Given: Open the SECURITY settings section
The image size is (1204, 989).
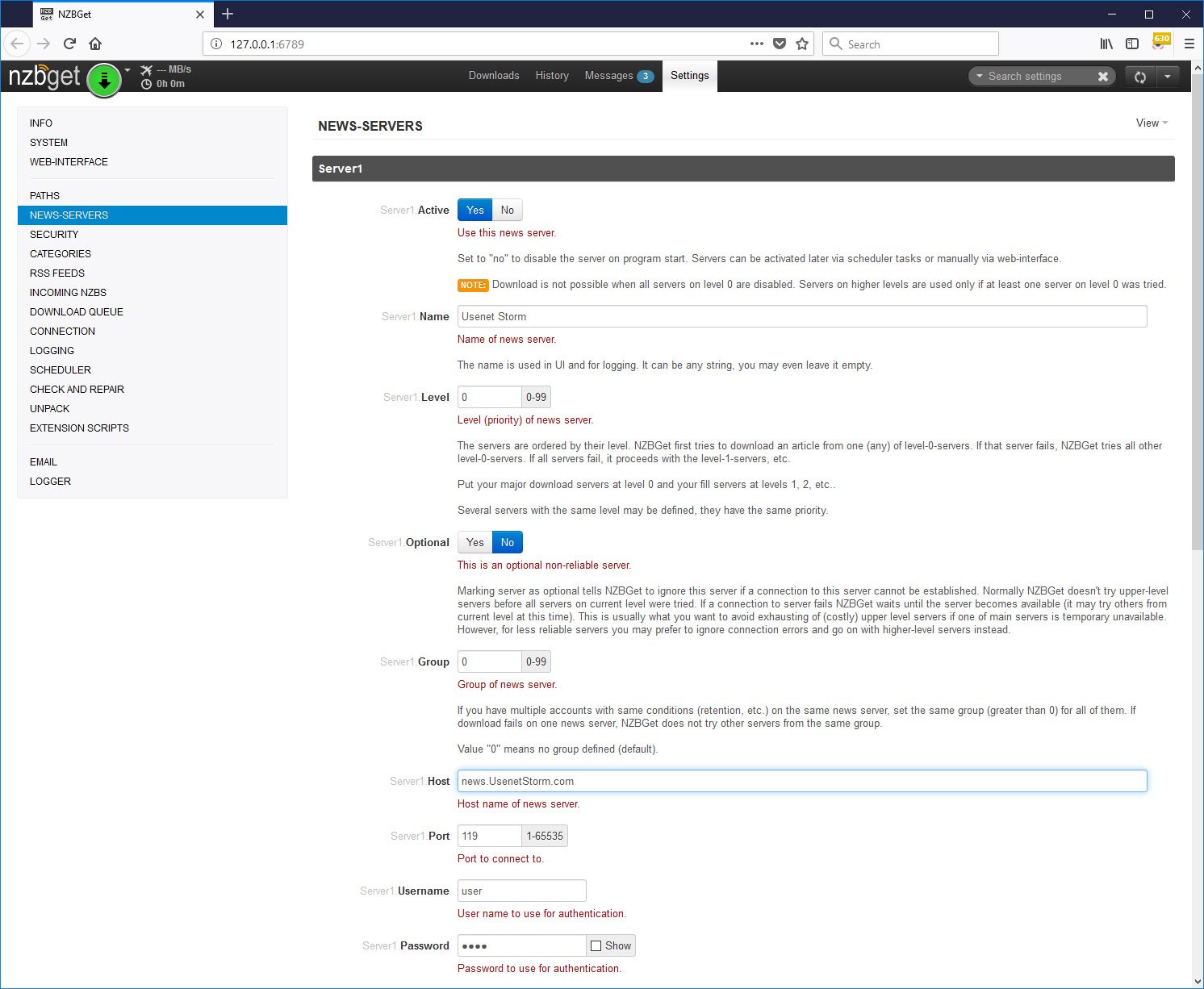Looking at the screenshot, I should pos(153,234).
